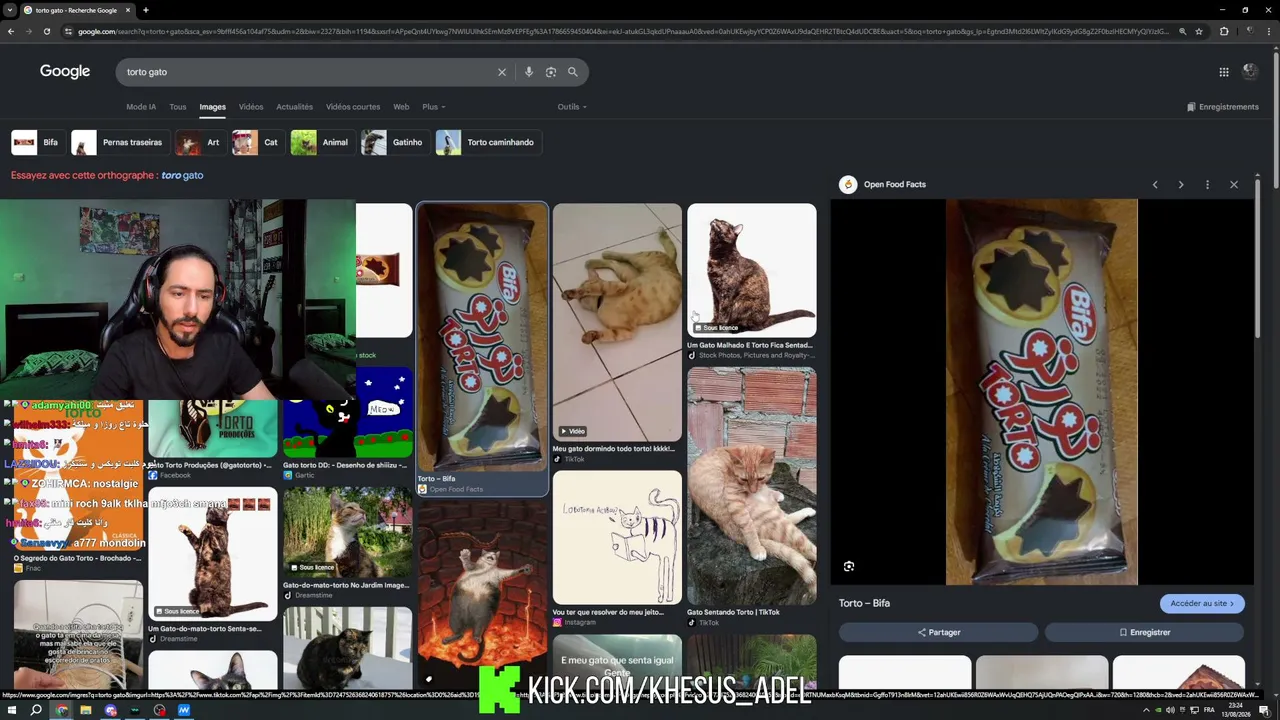Open orange cat sleeping on tiles video thumbnail
This screenshot has height=720, width=1280.
(617, 322)
